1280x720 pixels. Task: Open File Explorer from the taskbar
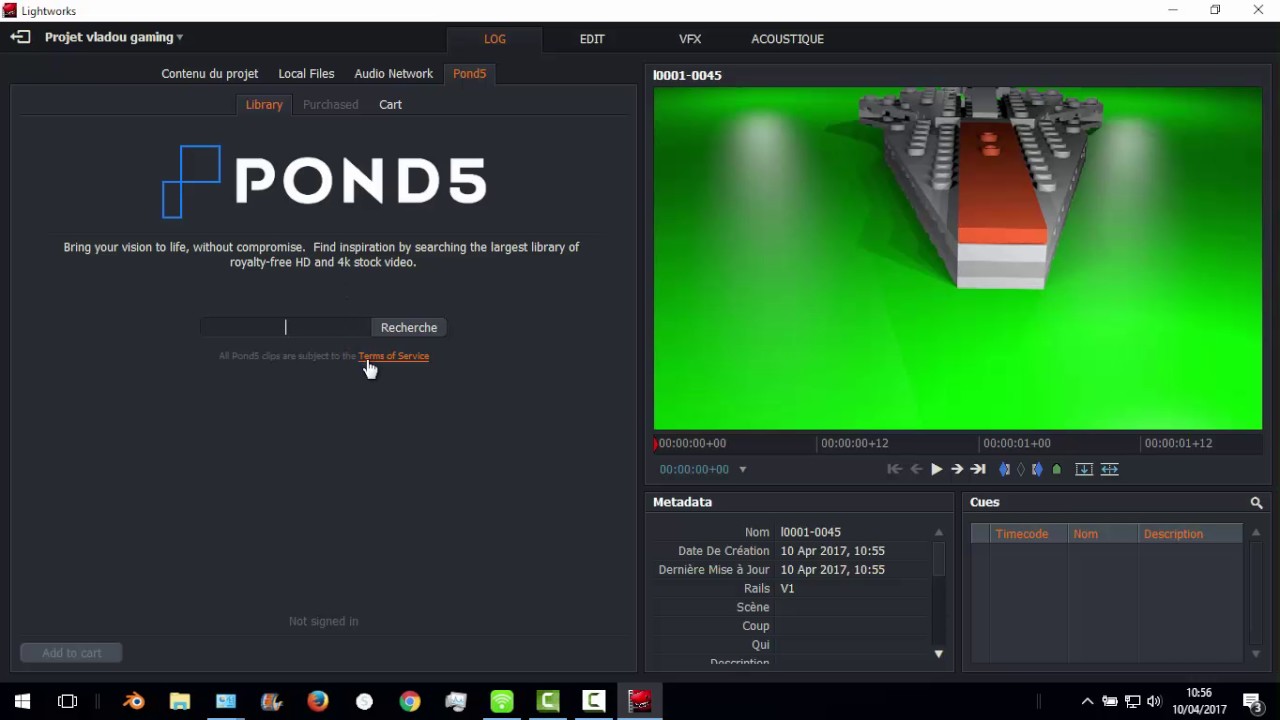[x=180, y=701]
